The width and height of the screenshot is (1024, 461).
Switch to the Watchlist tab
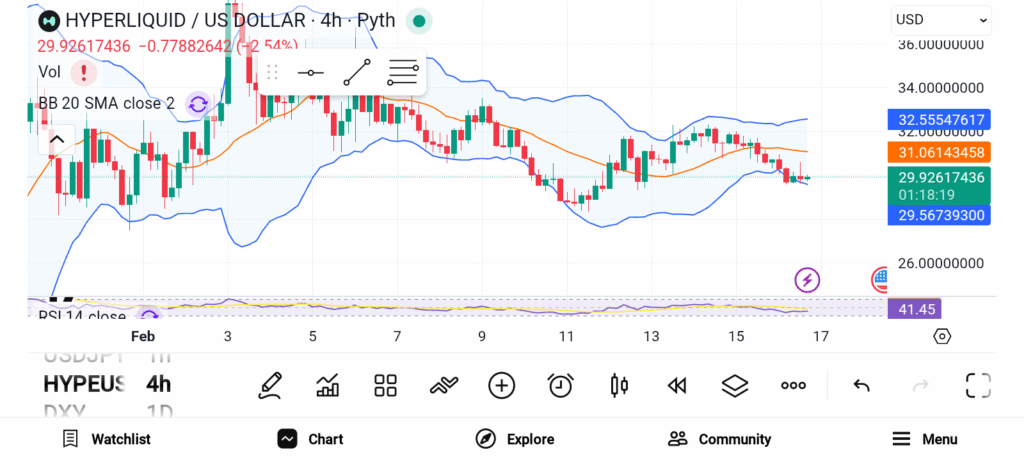coord(106,439)
